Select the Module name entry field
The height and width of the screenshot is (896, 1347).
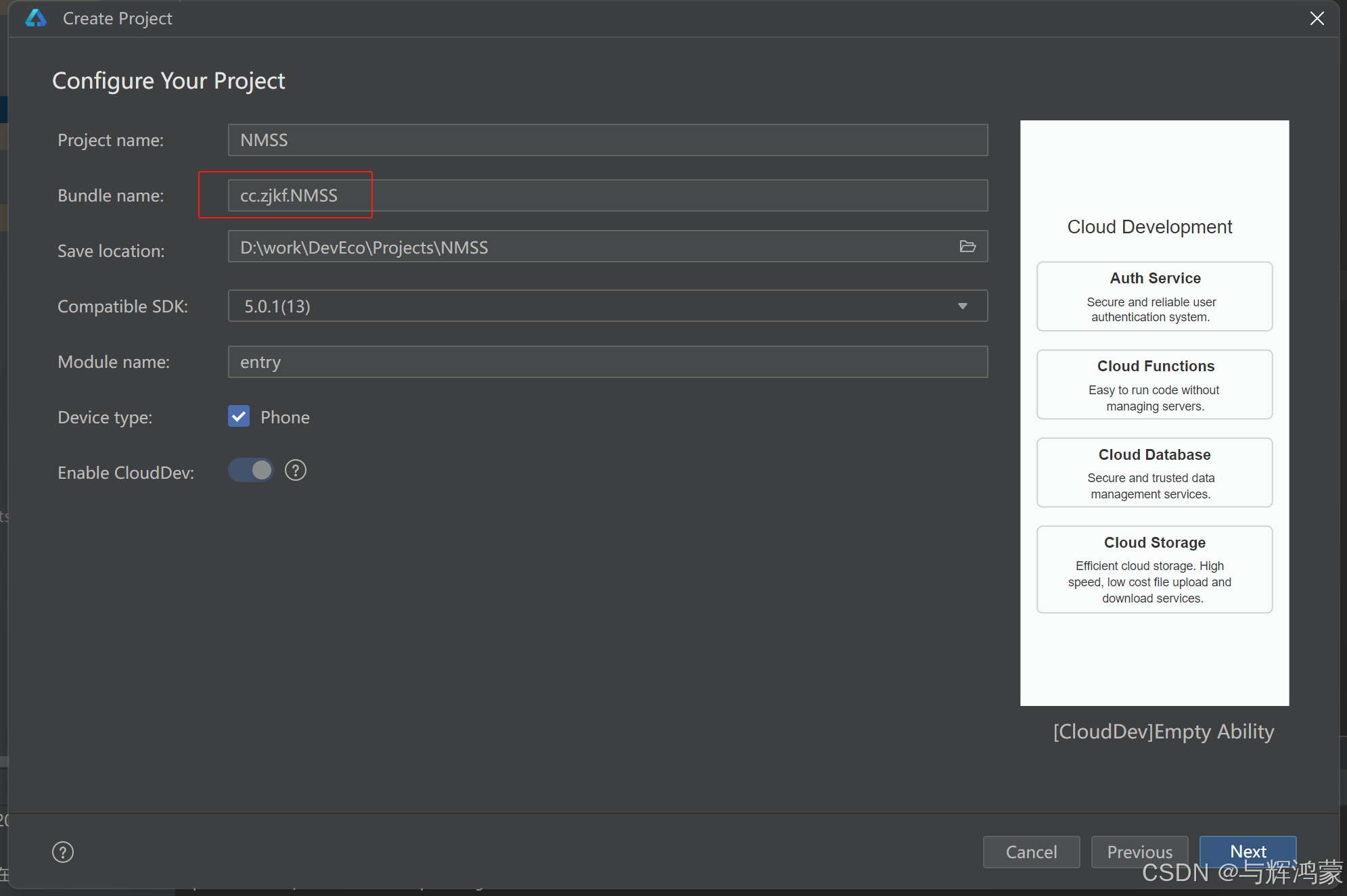coord(607,362)
